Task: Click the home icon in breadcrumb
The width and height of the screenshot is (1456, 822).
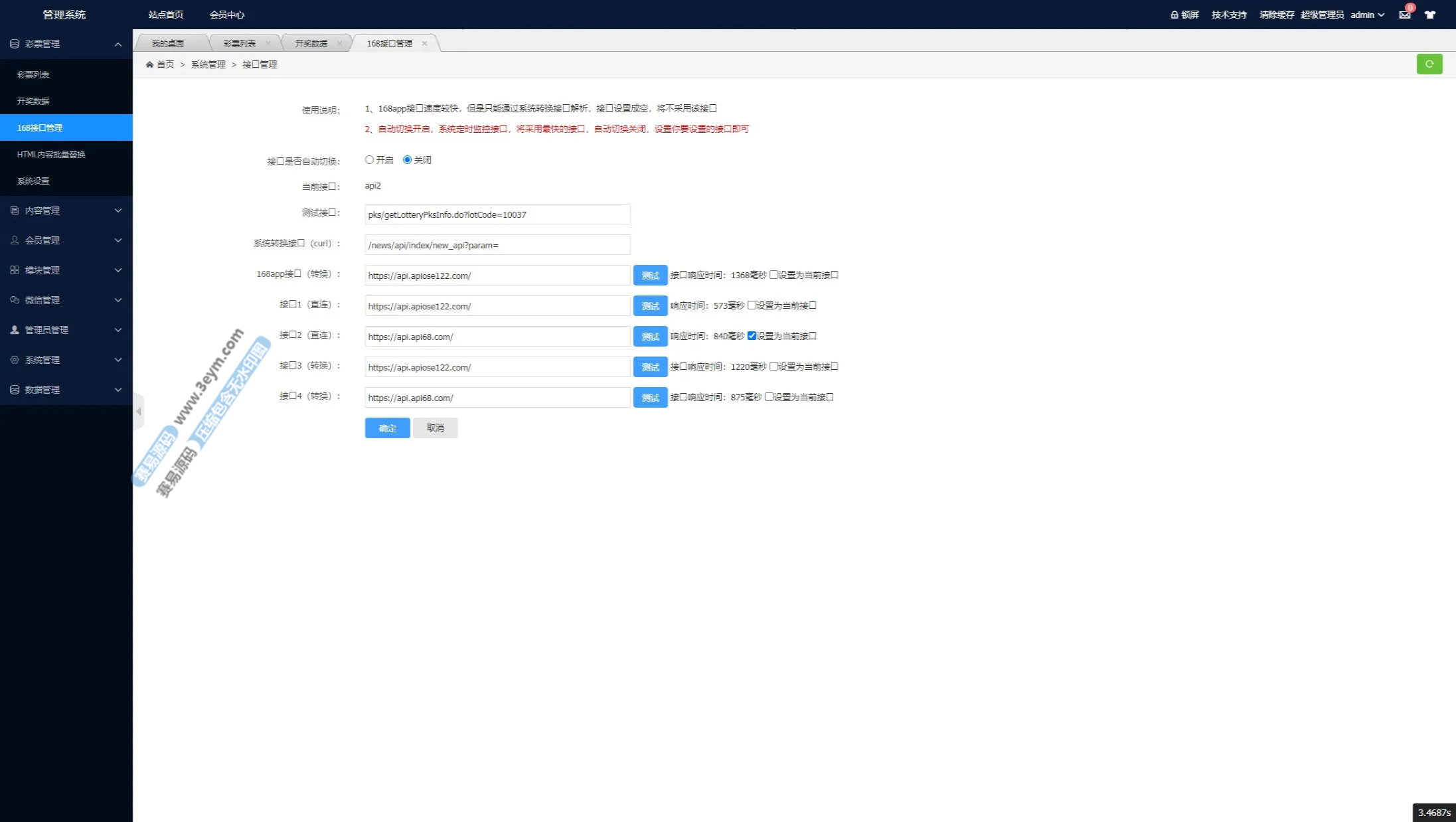Action: tap(149, 64)
